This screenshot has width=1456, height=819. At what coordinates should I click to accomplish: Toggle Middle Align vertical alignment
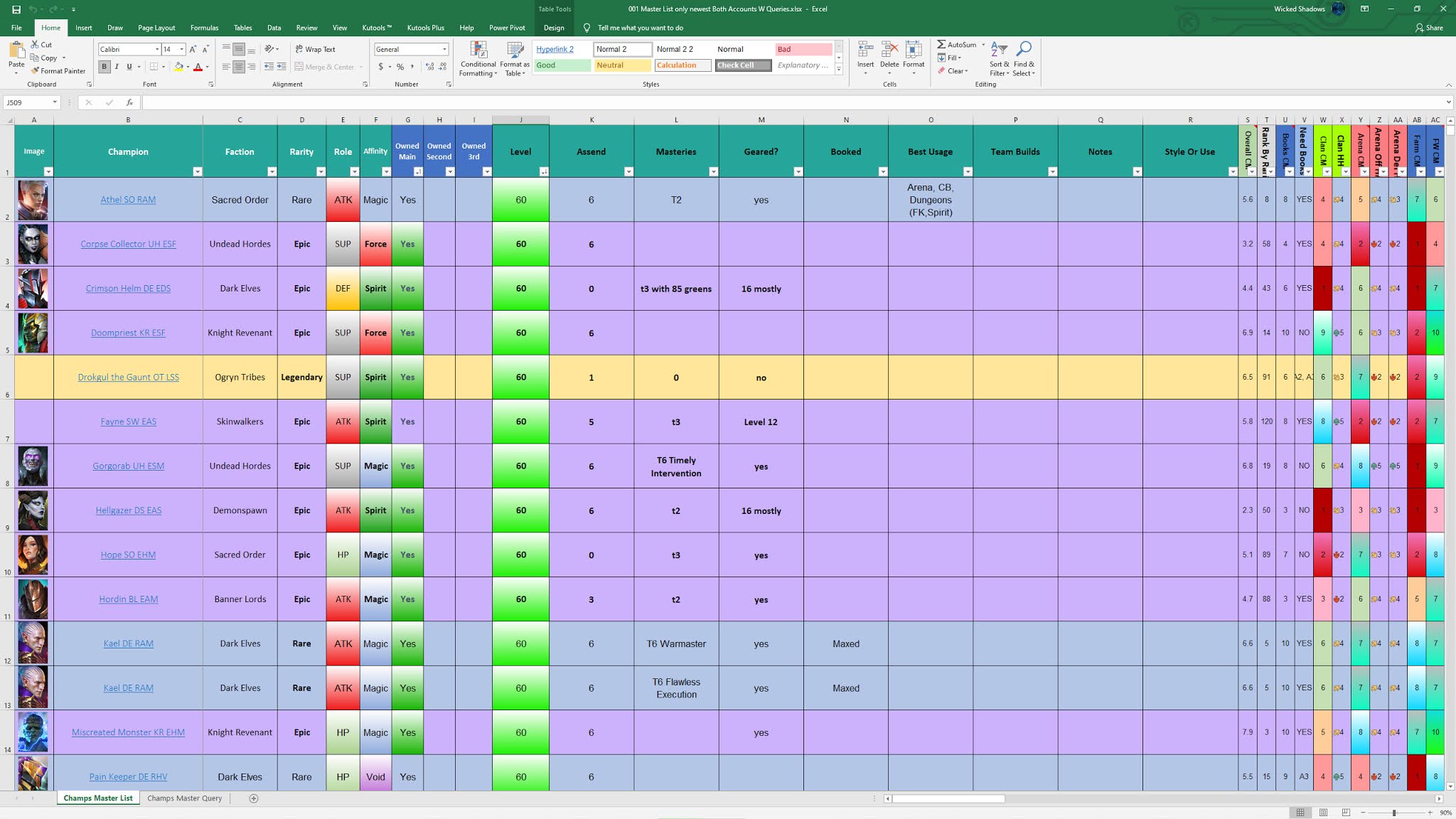(239, 49)
